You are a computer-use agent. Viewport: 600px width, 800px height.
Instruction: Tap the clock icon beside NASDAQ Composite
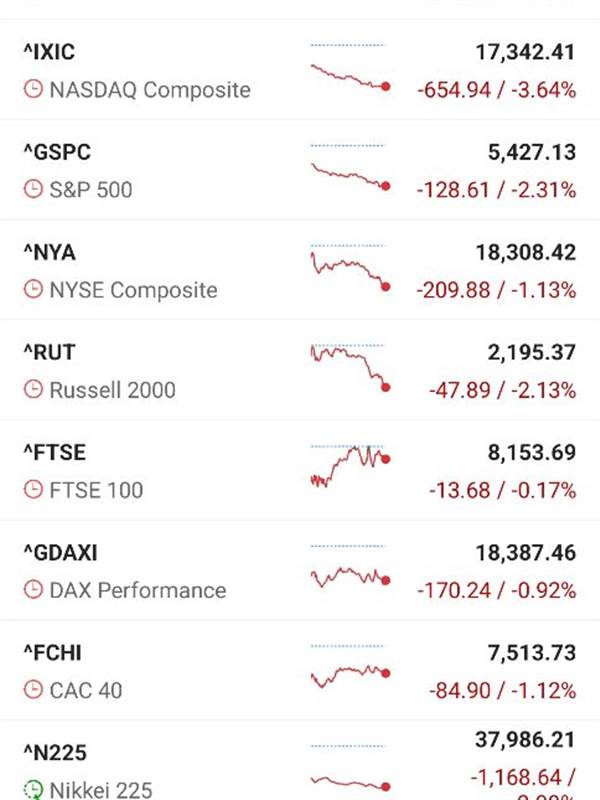(x=33, y=89)
